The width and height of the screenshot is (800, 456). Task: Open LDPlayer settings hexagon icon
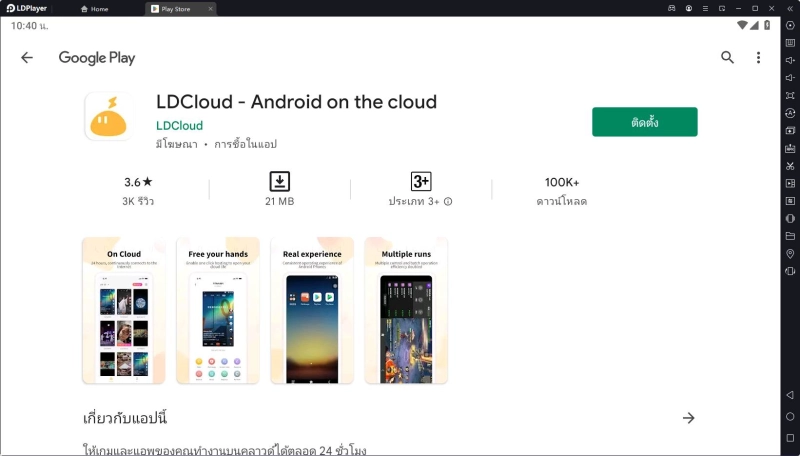(x=790, y=25)
